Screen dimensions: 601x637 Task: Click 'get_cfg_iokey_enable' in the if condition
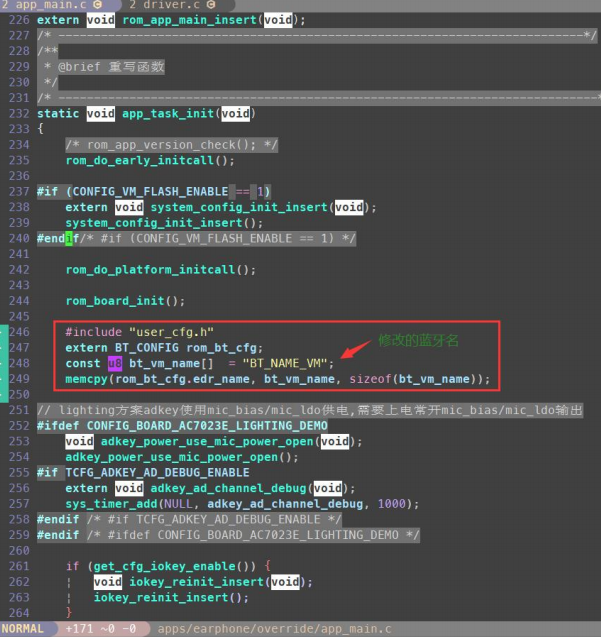point(165,566)
